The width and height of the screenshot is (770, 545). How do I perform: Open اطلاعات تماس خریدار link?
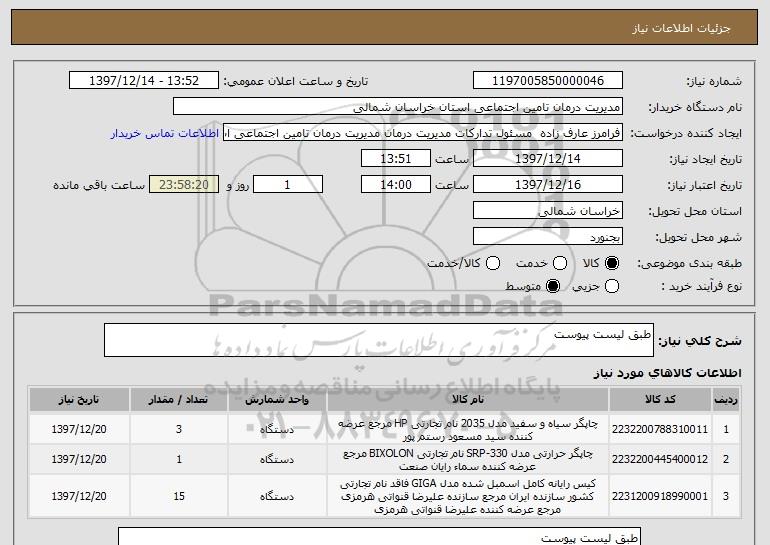[x=165, y=133]
